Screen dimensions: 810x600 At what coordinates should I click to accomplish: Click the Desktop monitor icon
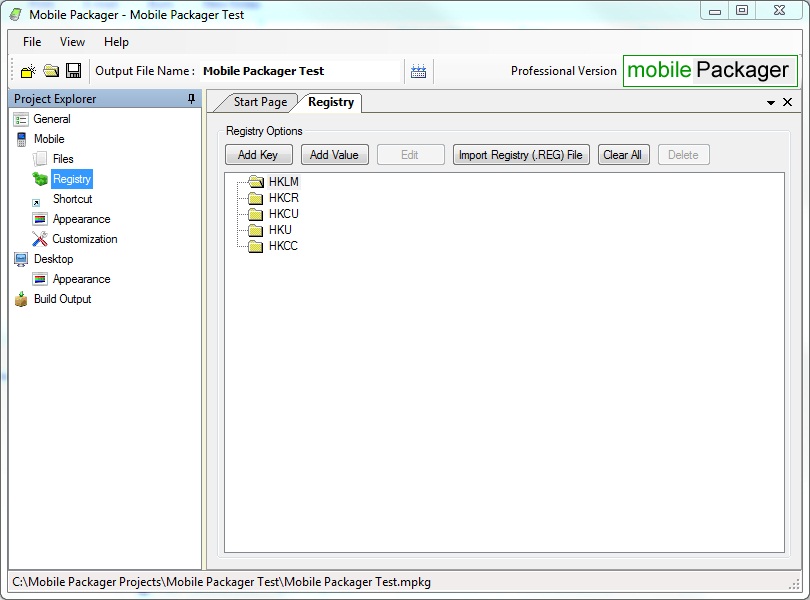(21, 259)
